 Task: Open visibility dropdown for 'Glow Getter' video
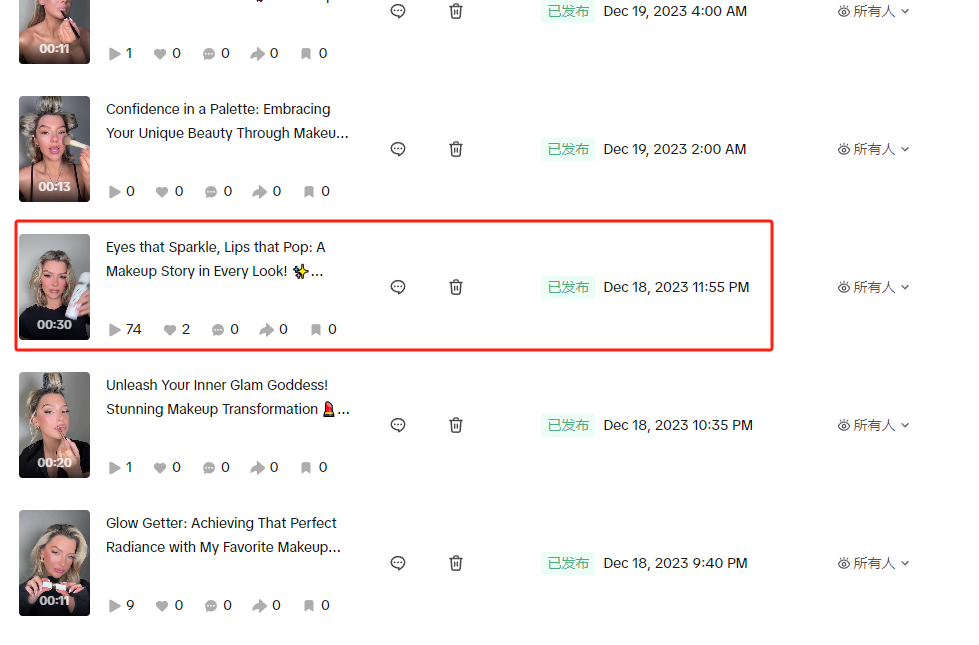coord(874,563)
